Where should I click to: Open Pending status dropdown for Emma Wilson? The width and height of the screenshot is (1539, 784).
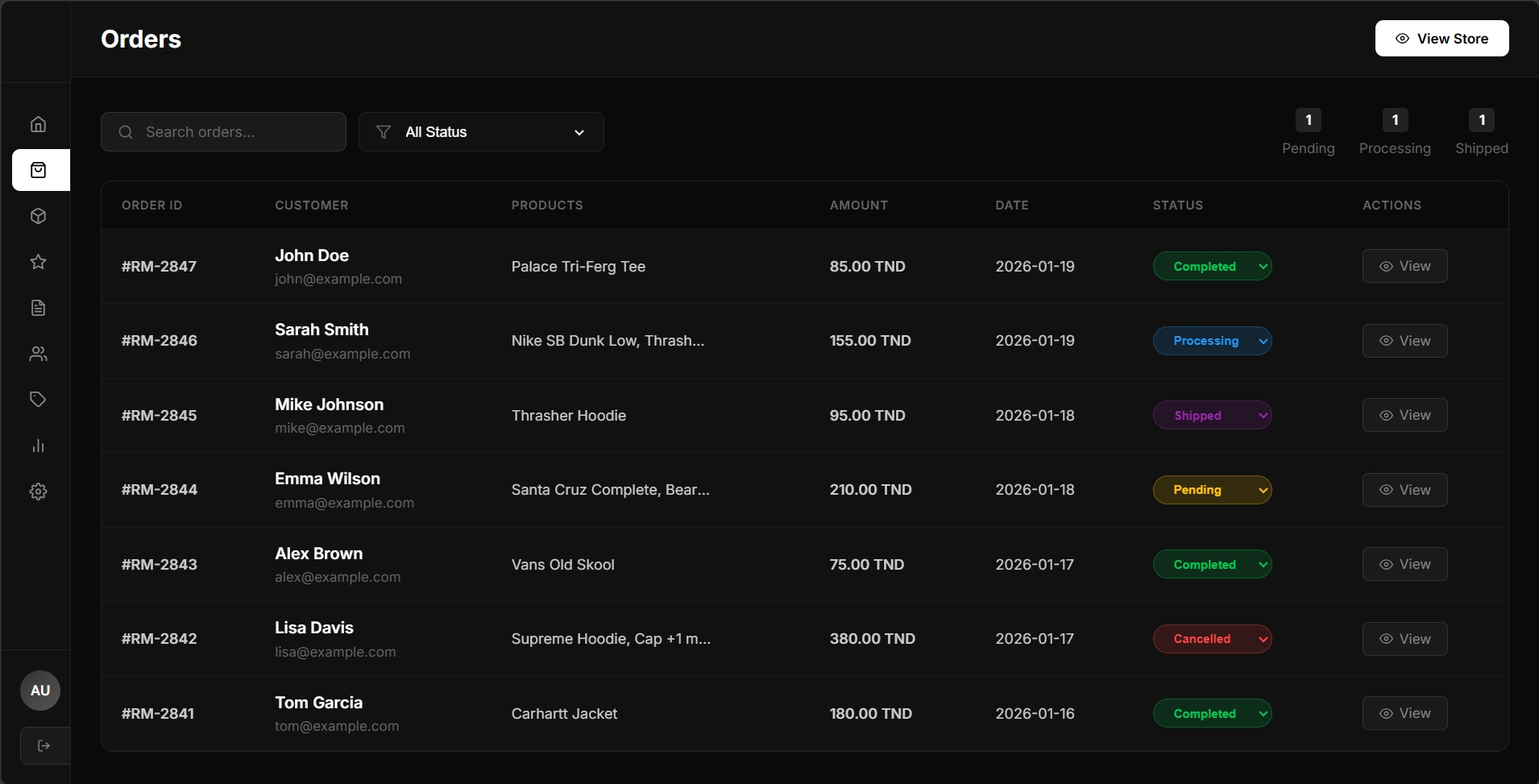[1212, 490]
